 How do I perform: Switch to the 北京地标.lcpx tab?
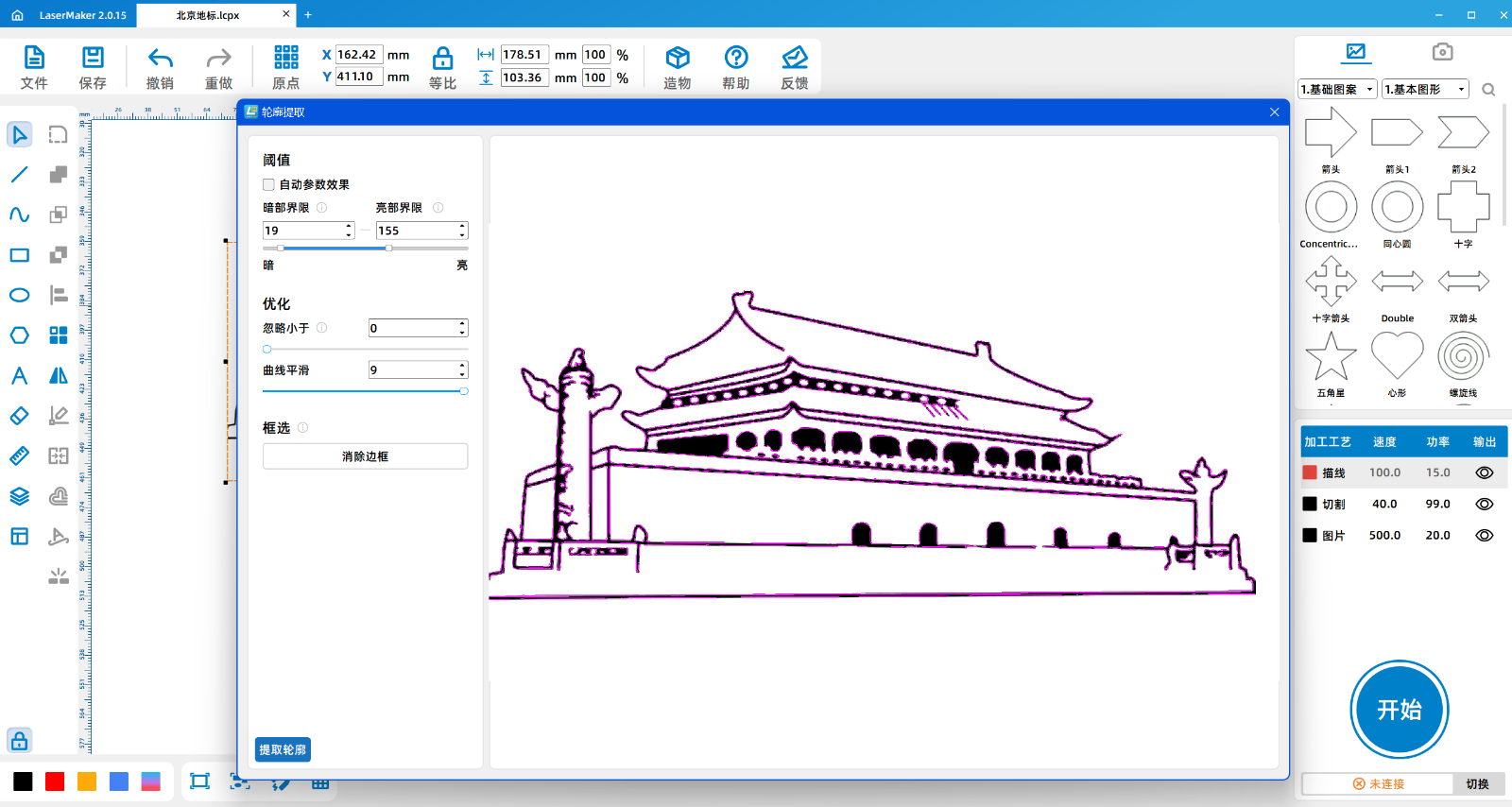(208, 15)
